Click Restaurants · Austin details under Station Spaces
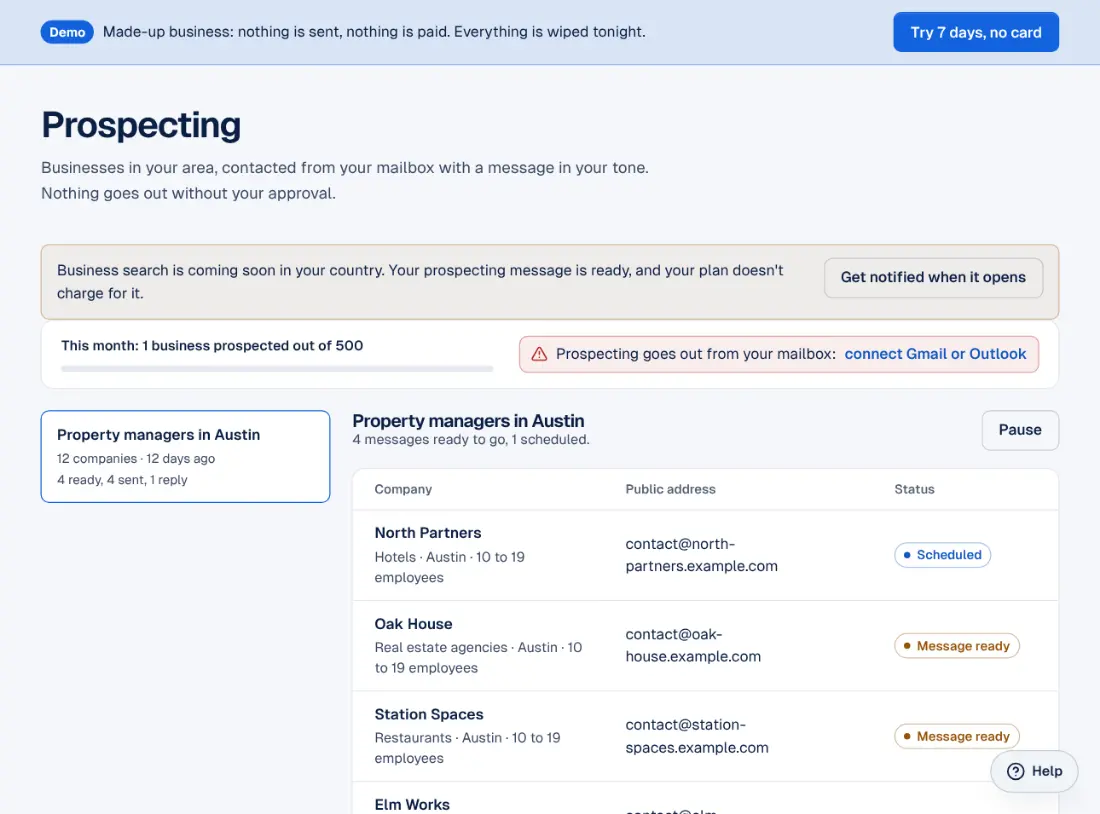 pos(467,748)
